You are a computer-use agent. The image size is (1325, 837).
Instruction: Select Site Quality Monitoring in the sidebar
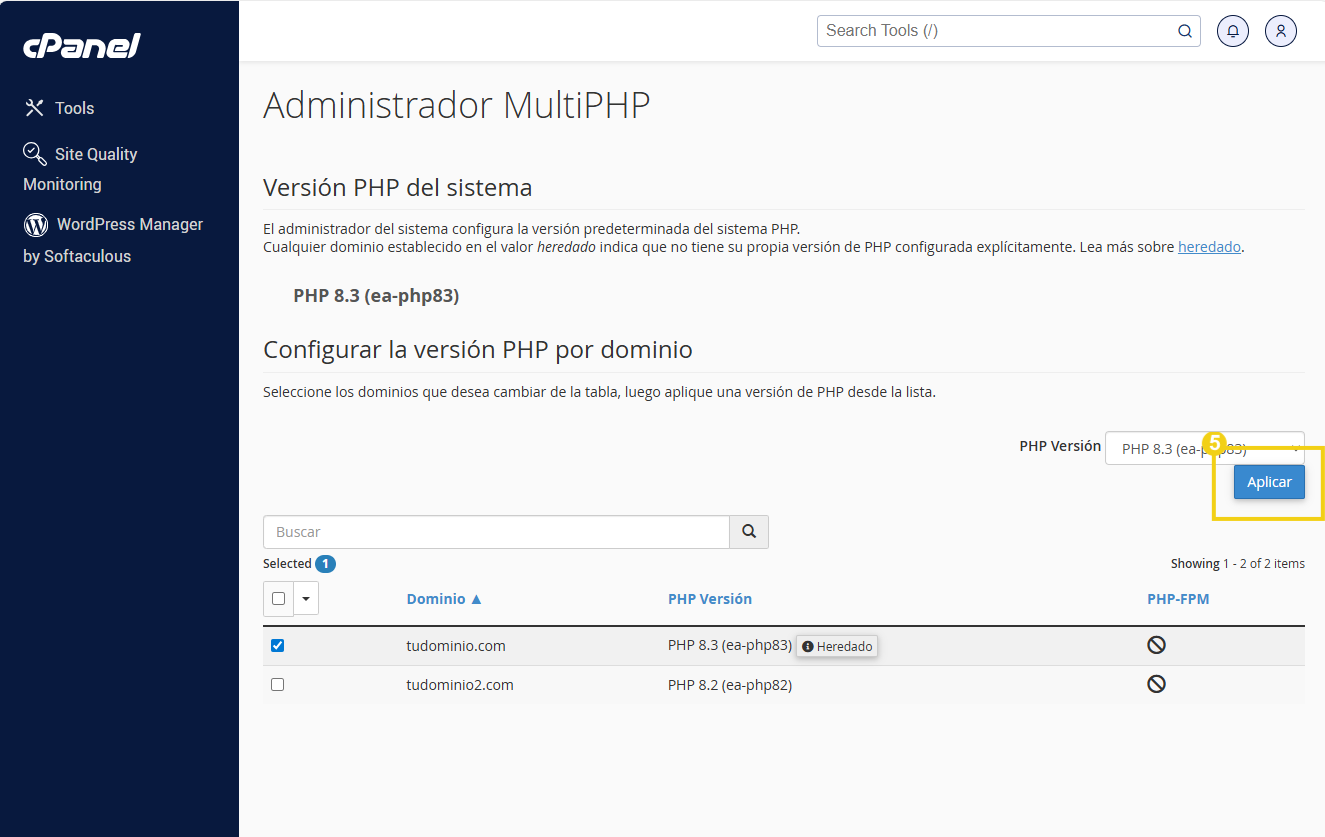pyautogui.click(x=80, y=168)
